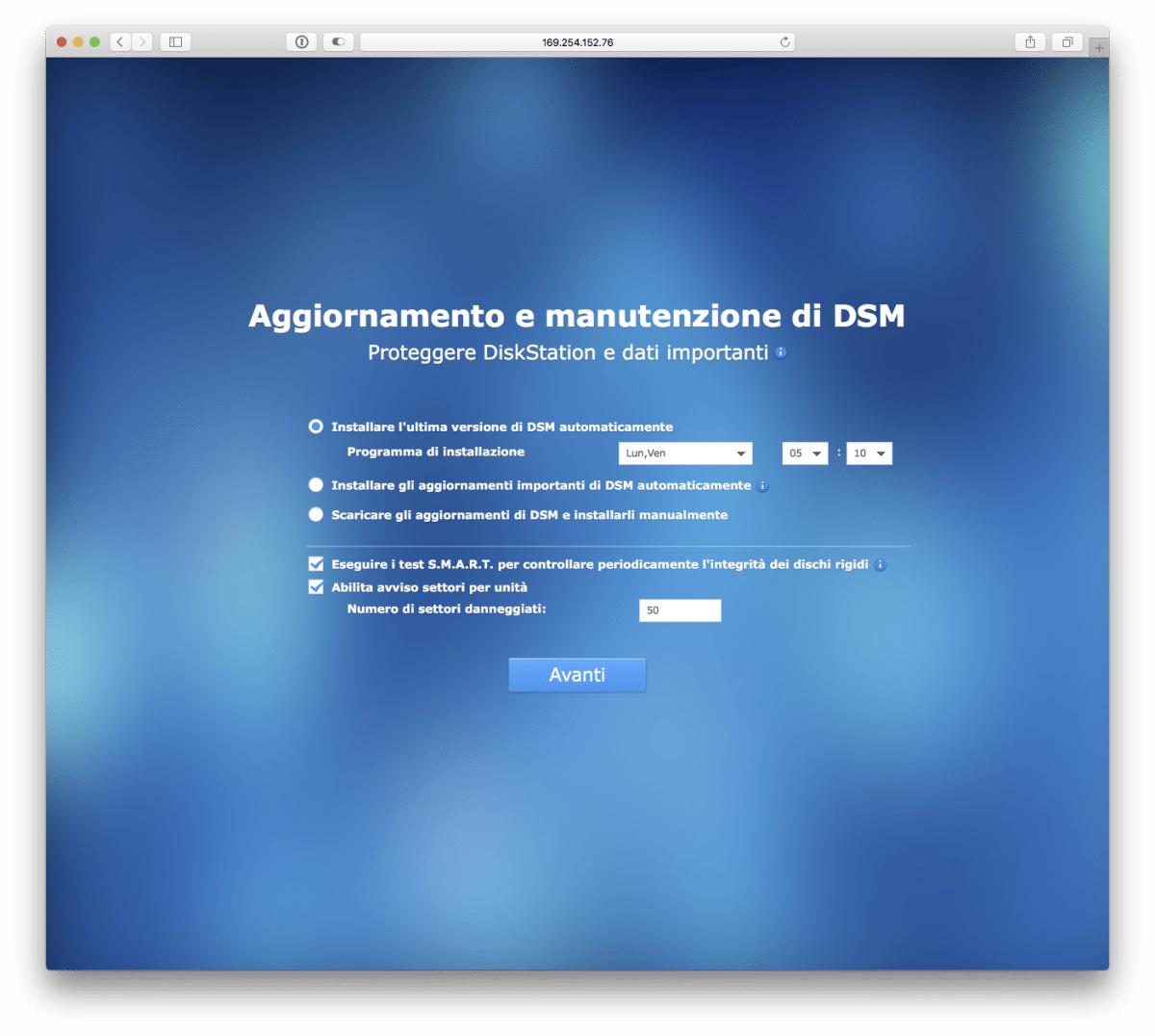Select 'Installare gli aggiornamenti importanti' radio option
Image resolution: width=1155 pixels, height=1036 pixels.
point(316,485)
